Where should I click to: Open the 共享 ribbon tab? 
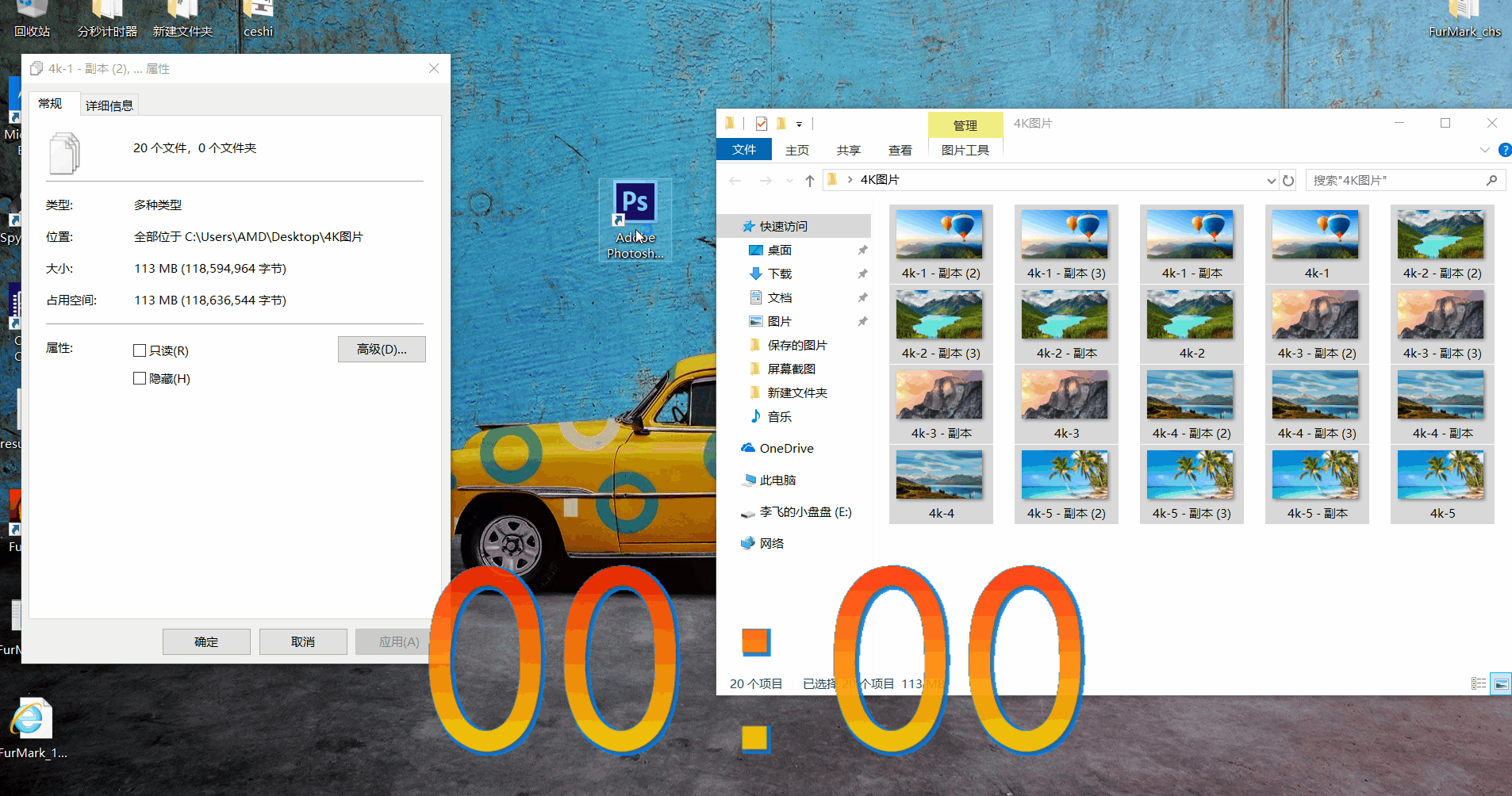coord(849,150)
